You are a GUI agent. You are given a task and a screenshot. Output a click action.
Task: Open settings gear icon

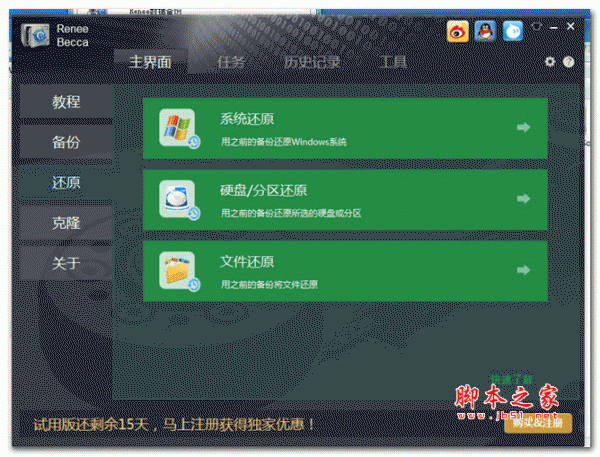point(550,62)
